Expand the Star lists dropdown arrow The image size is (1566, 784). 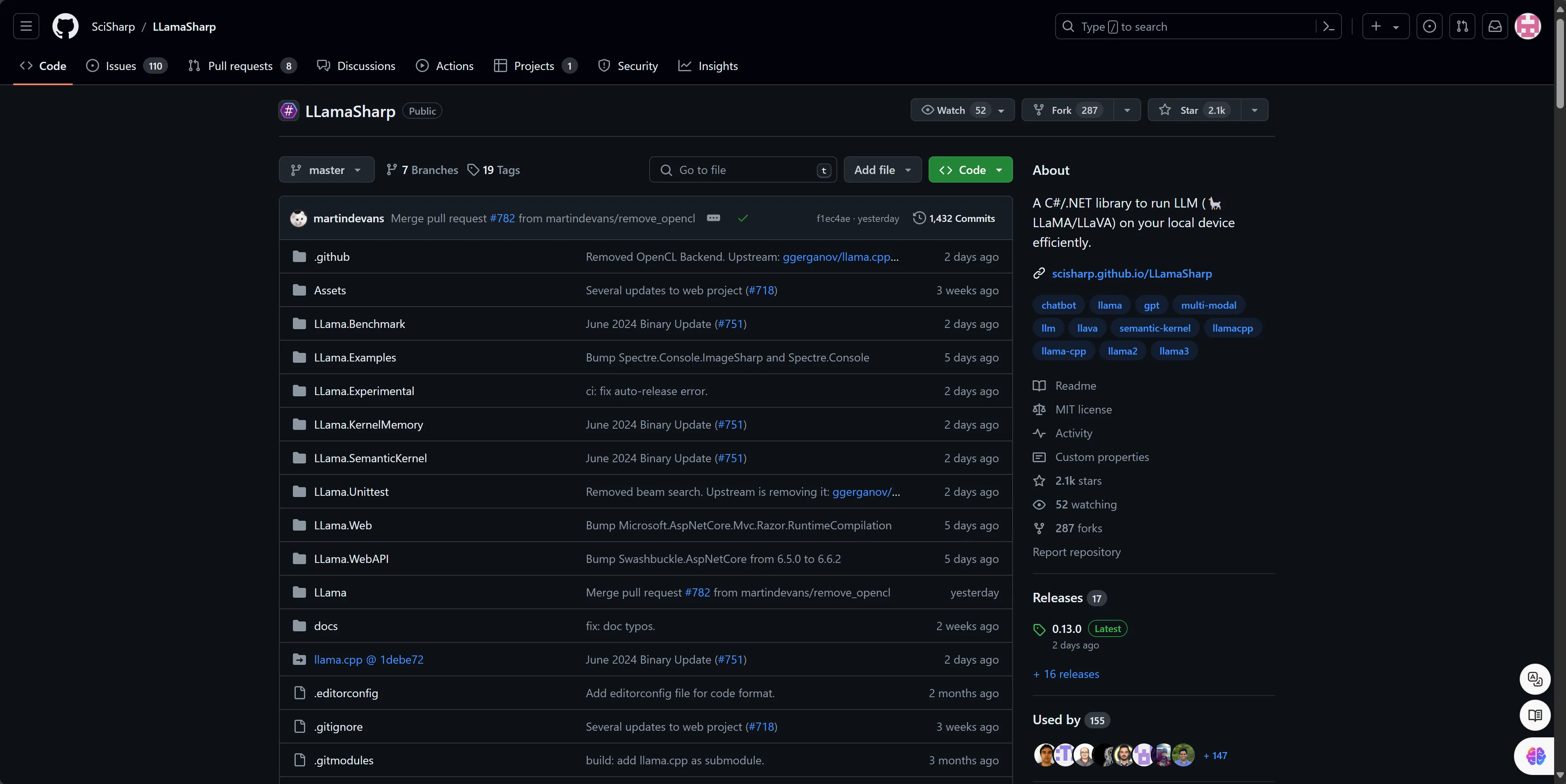[1255, 111]
